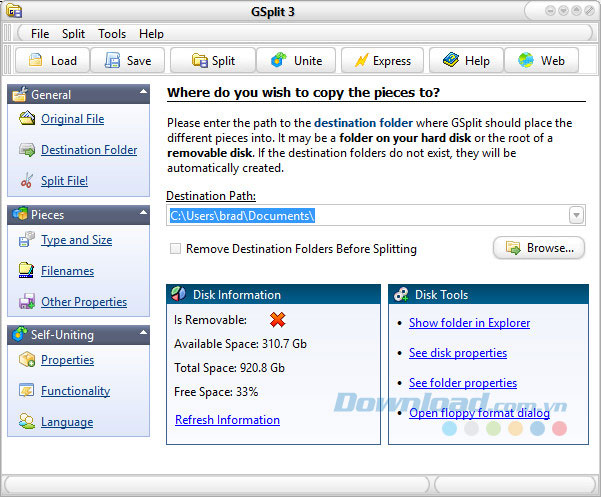Open the Filenames link
The image size is (601, 497).
pyautogui.click(x=67, y=271)
